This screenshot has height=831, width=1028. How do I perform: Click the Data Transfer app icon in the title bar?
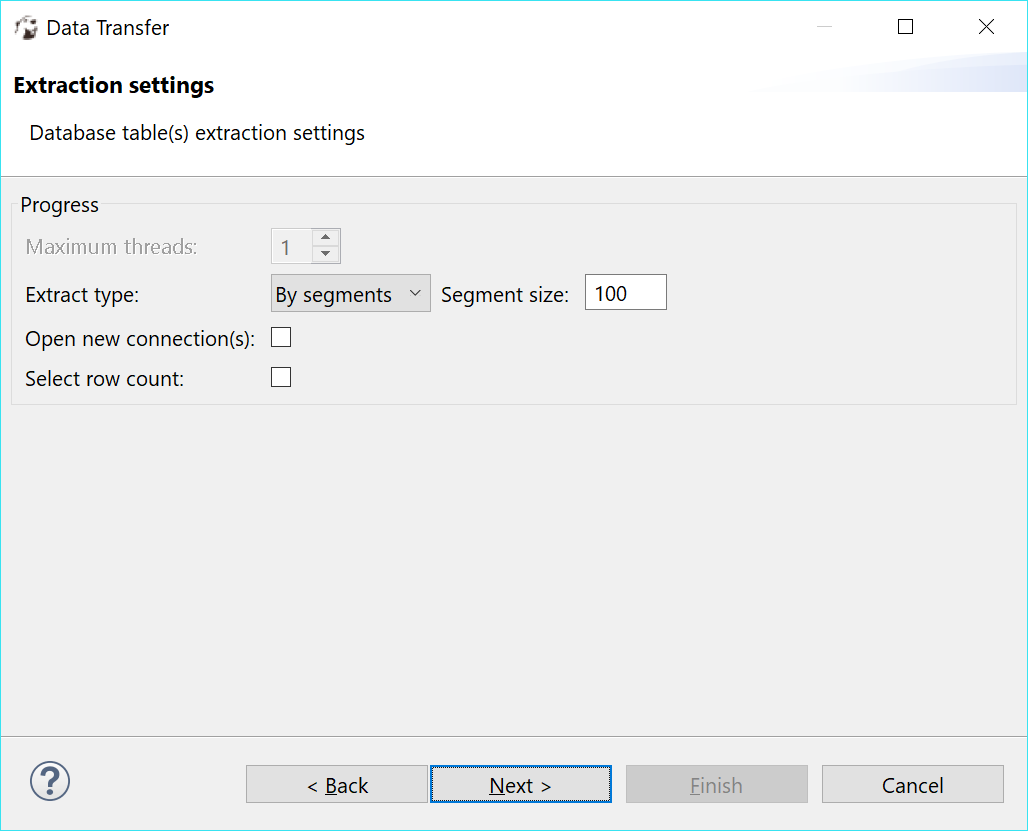pyautogui.click(x=26, y=27)
